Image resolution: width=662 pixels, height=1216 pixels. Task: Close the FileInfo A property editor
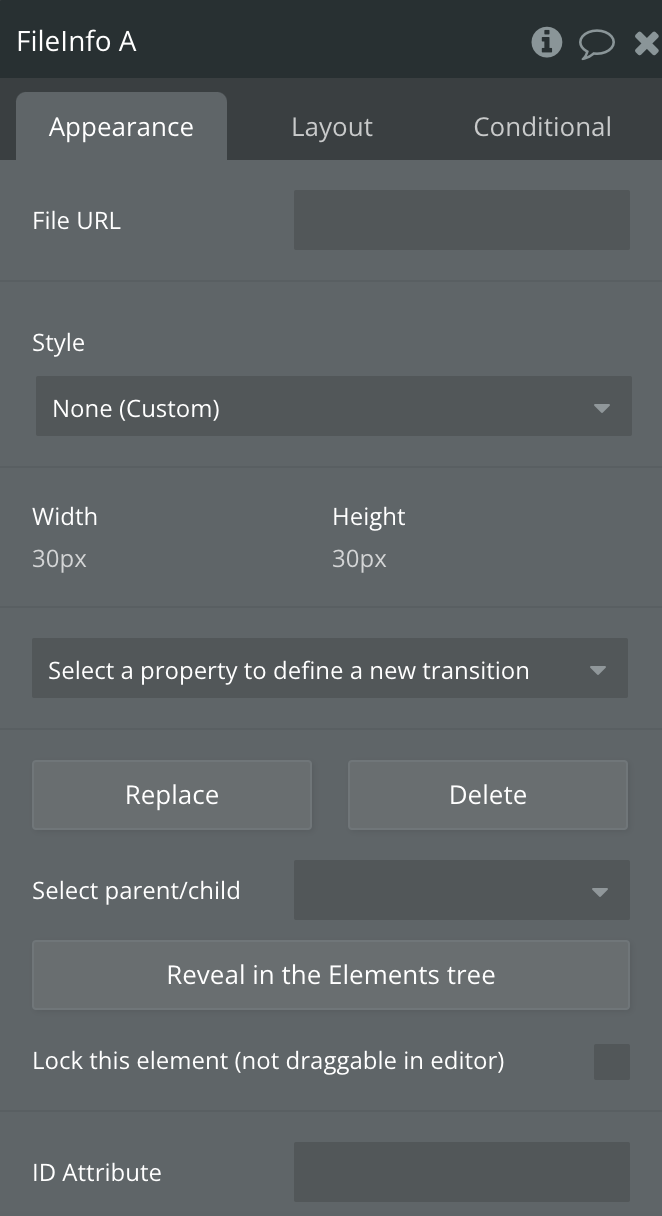pyautogui.click(x=647, y=43)
